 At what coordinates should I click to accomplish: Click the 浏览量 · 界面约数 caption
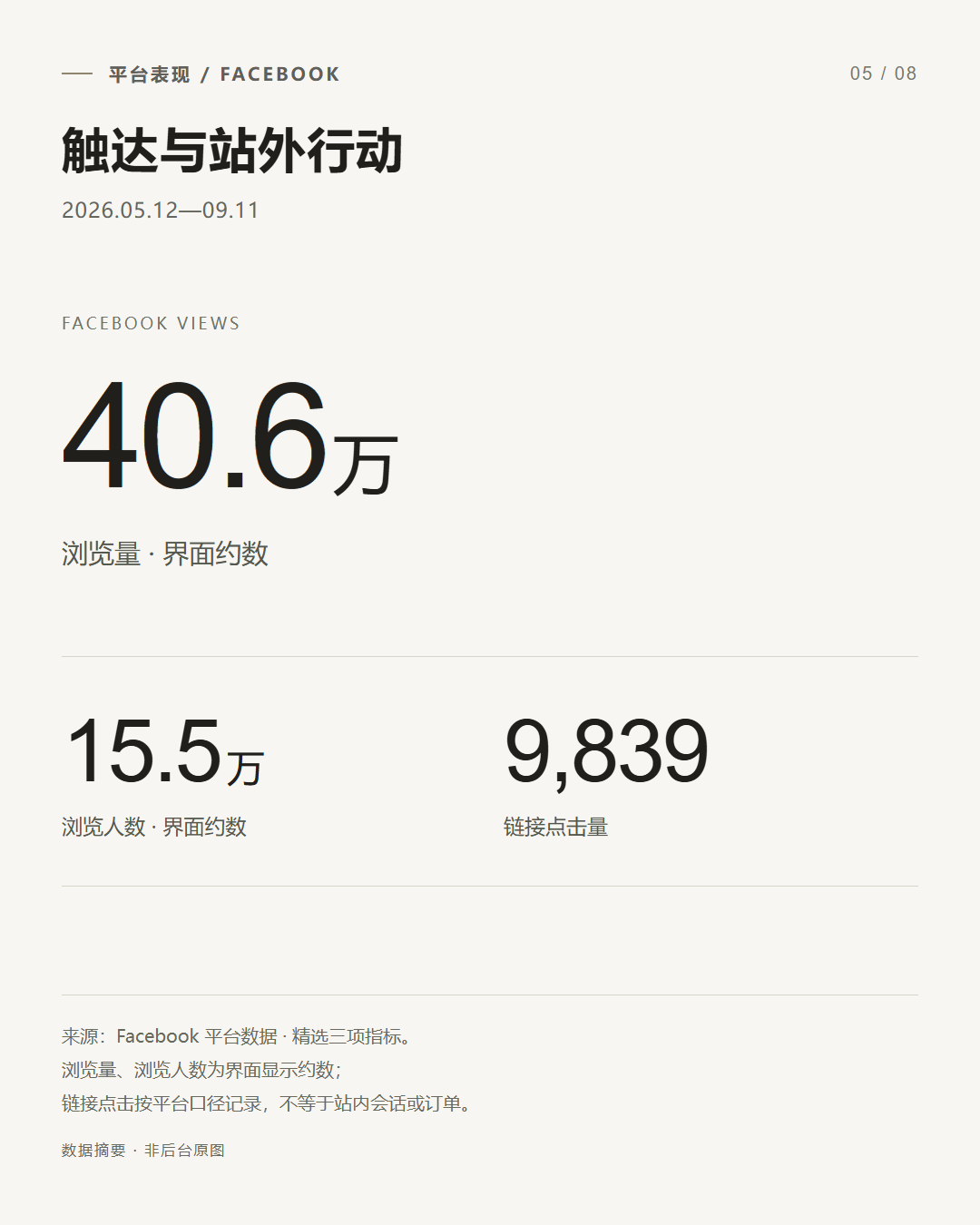165,554
